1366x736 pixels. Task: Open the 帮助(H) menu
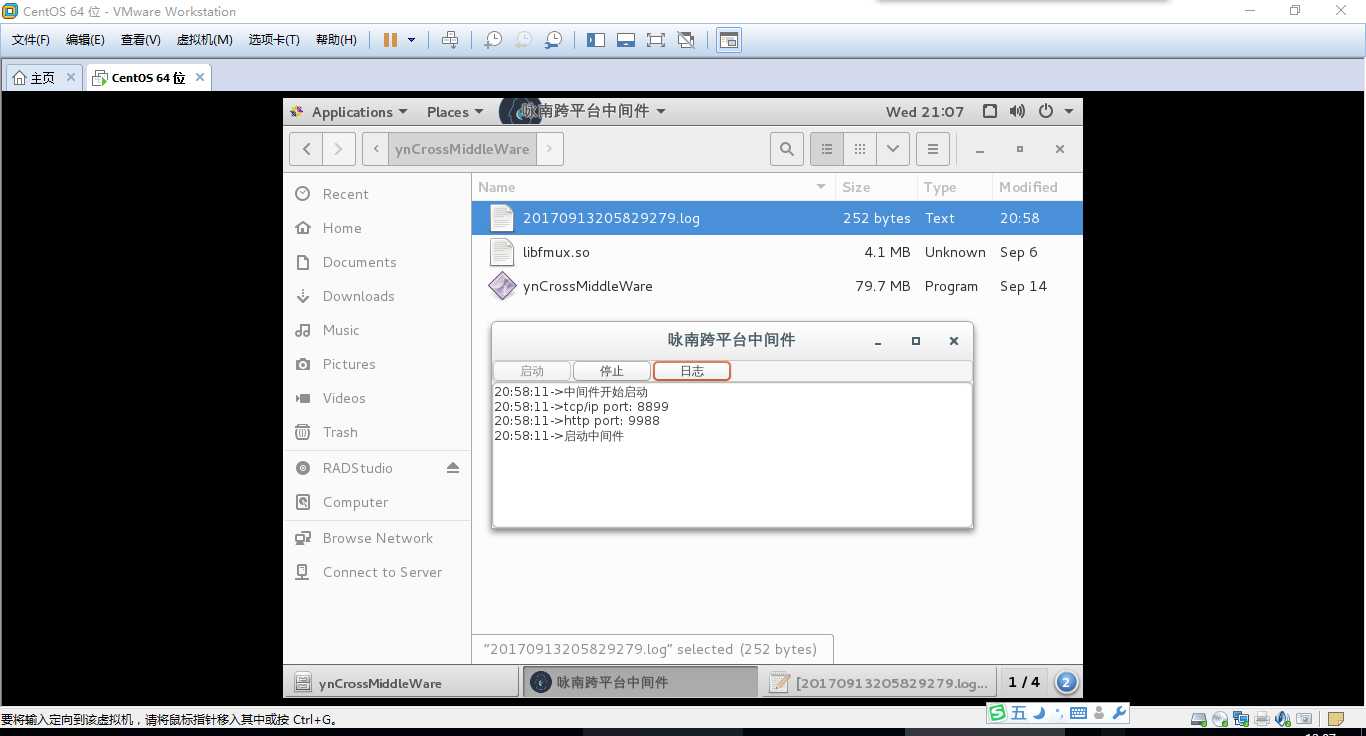point(336,40)
